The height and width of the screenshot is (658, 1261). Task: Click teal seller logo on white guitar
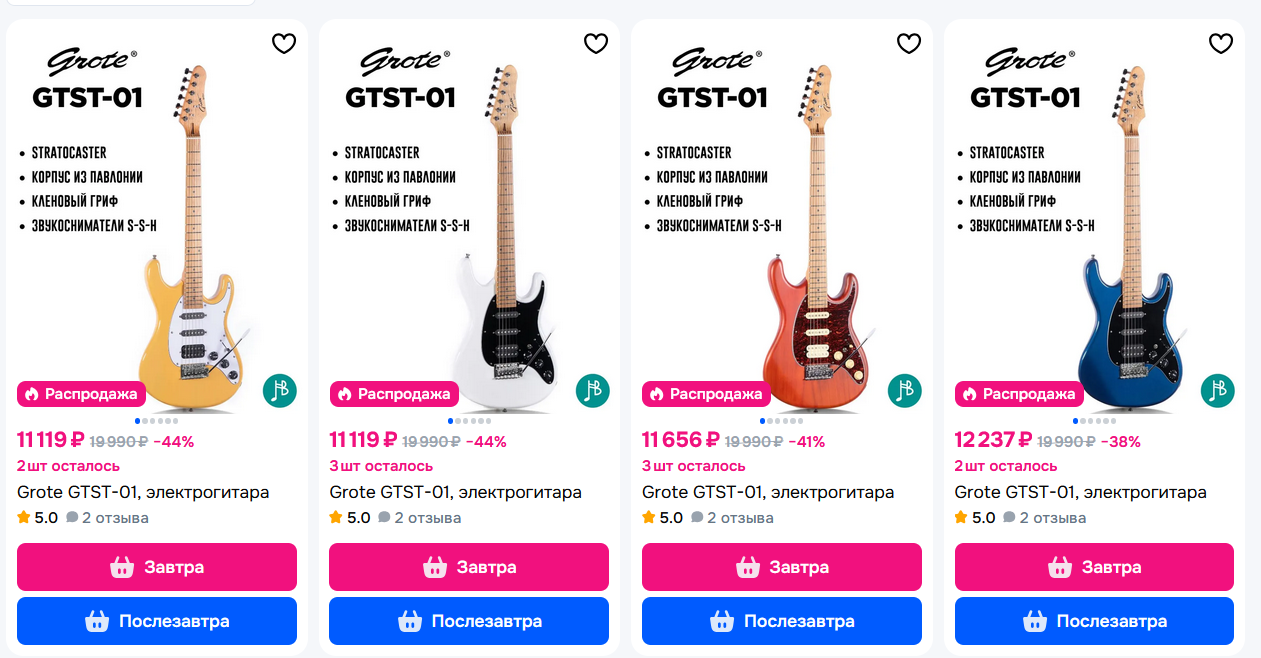593,391
